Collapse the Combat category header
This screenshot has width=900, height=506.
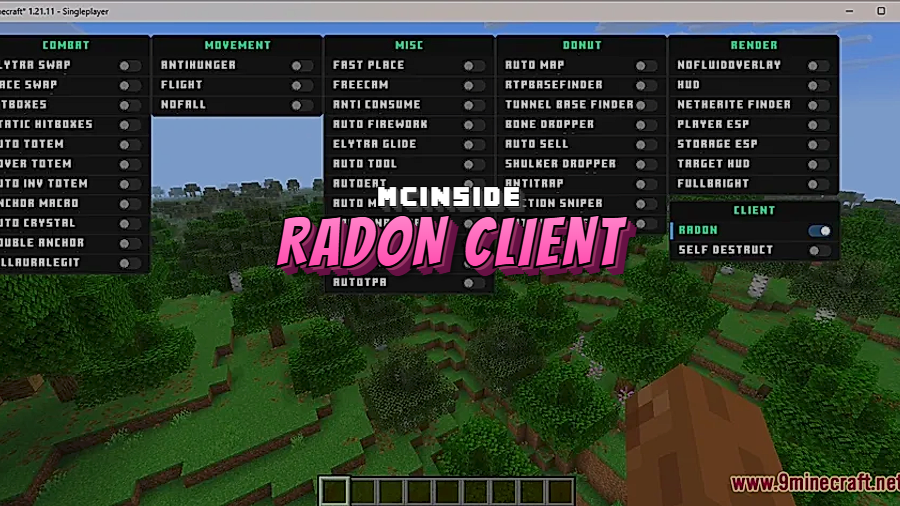point(66,45)
